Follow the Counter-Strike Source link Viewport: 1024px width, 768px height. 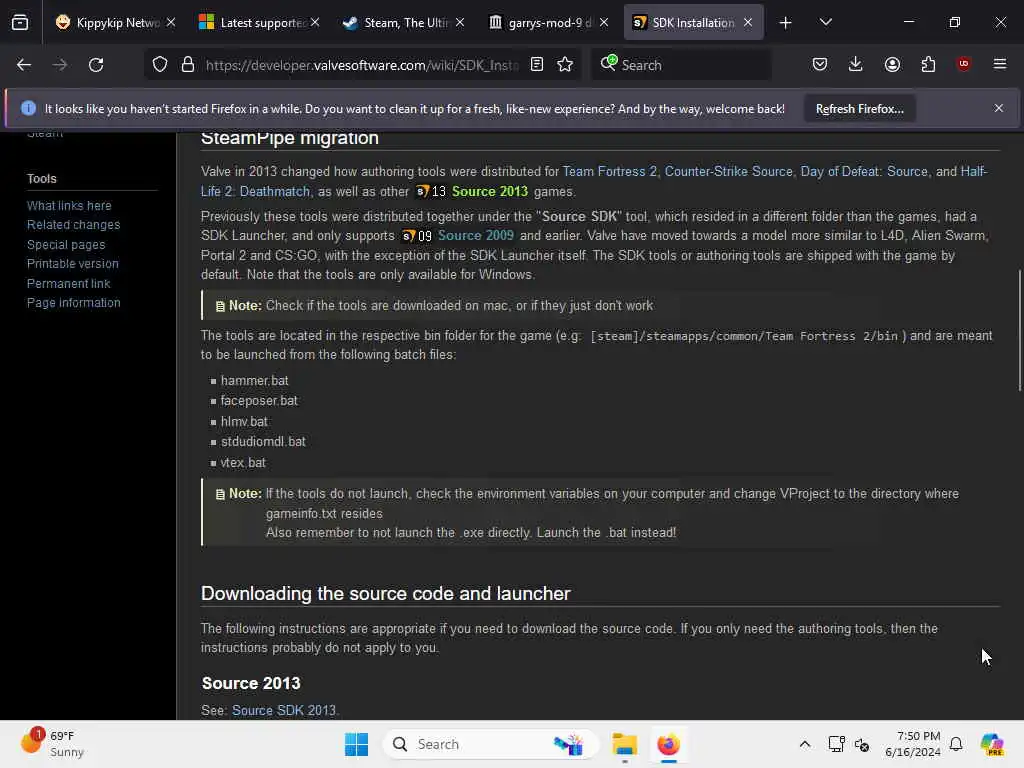[x=728, y=172]
